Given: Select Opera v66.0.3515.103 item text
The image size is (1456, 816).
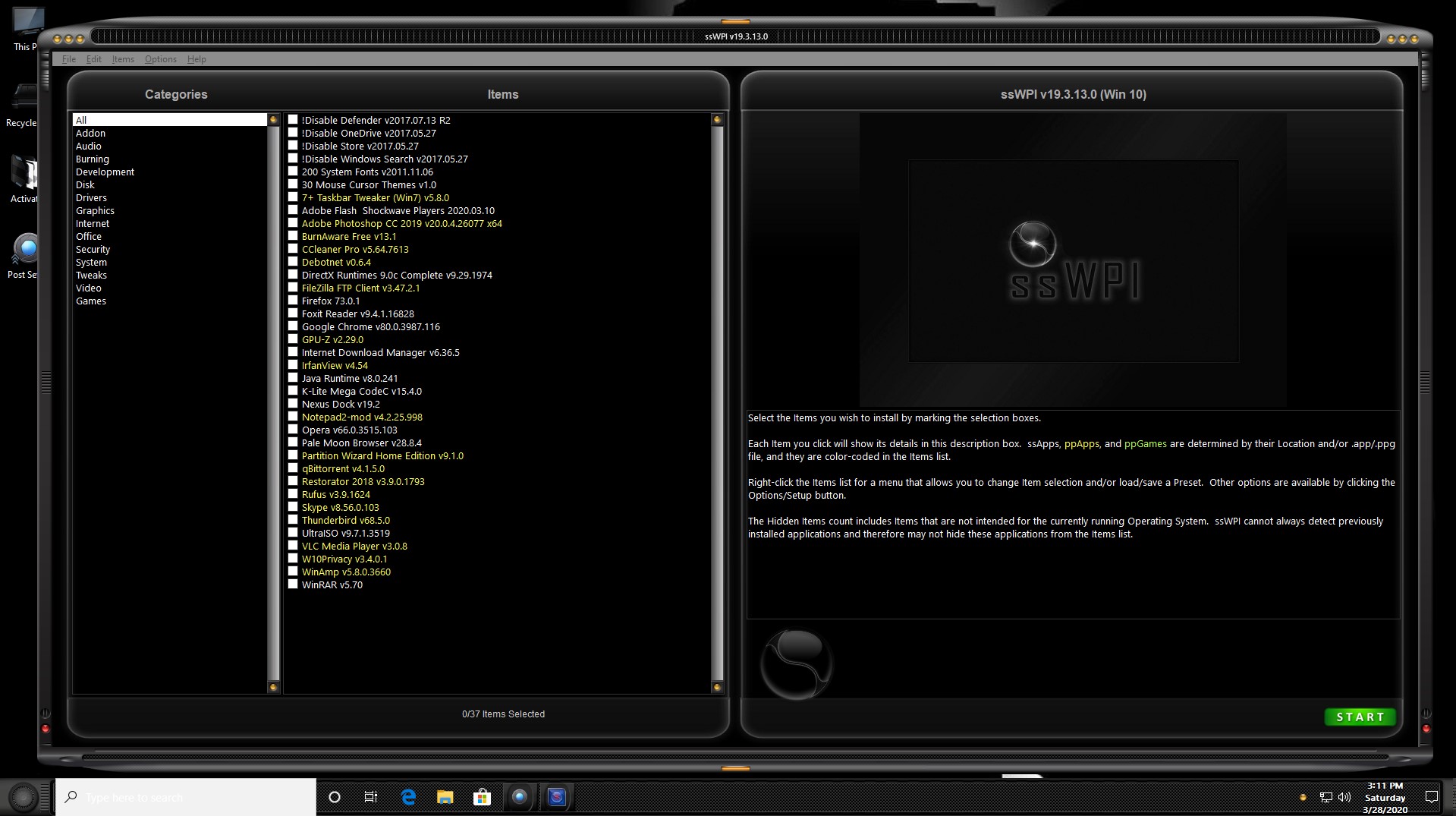Looking at the screenshot, I should pos(349,430).
